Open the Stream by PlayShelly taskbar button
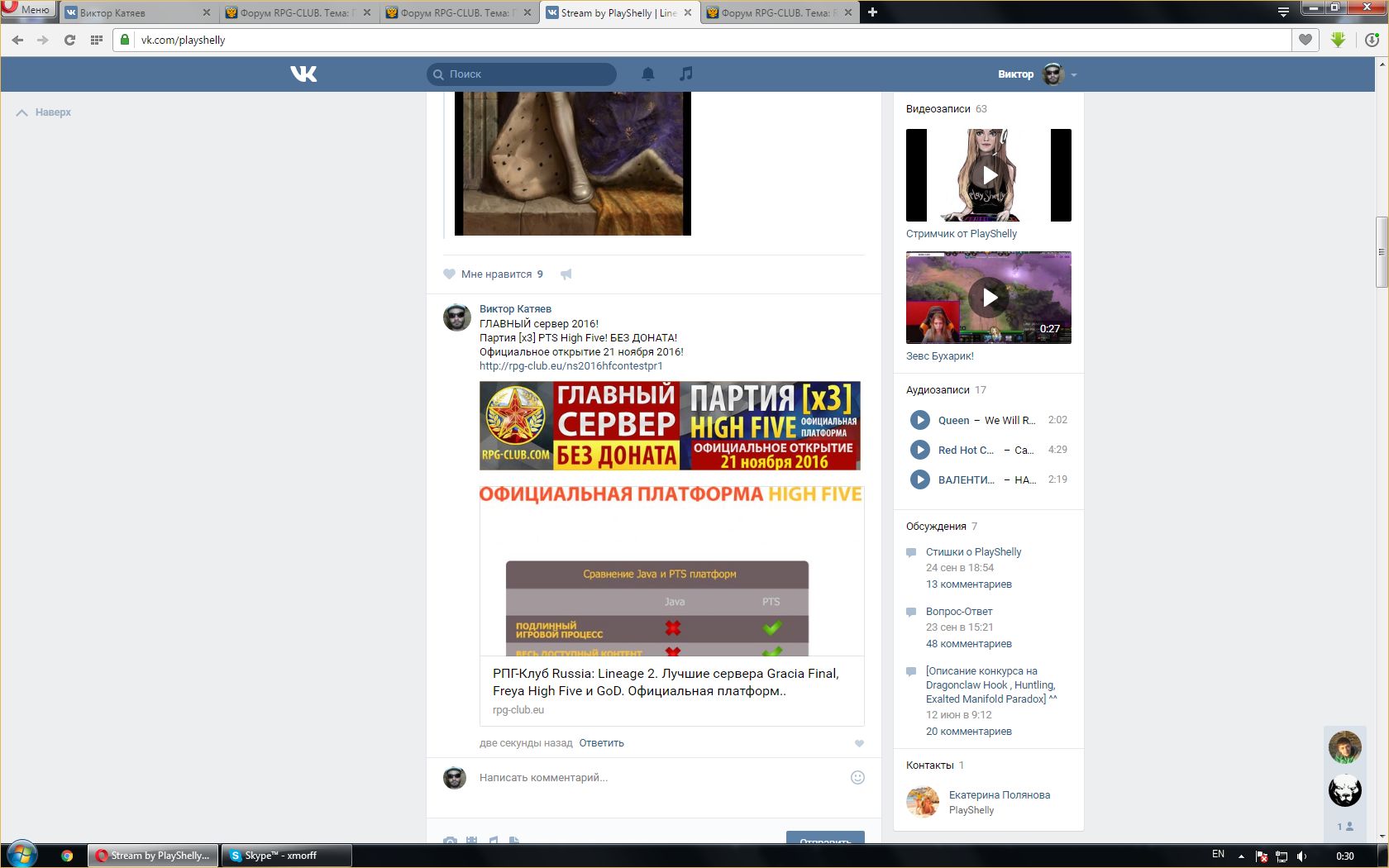This screenshot has width=1389, height=868. click(154, 856)
